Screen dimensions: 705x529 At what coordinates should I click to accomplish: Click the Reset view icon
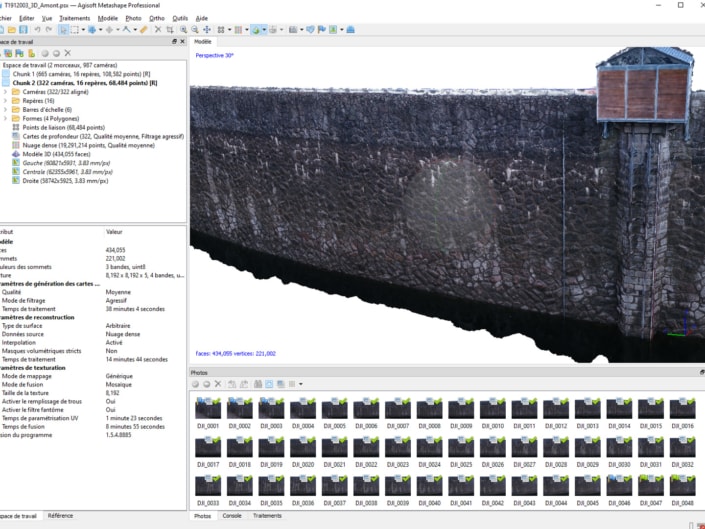(207, 30)
